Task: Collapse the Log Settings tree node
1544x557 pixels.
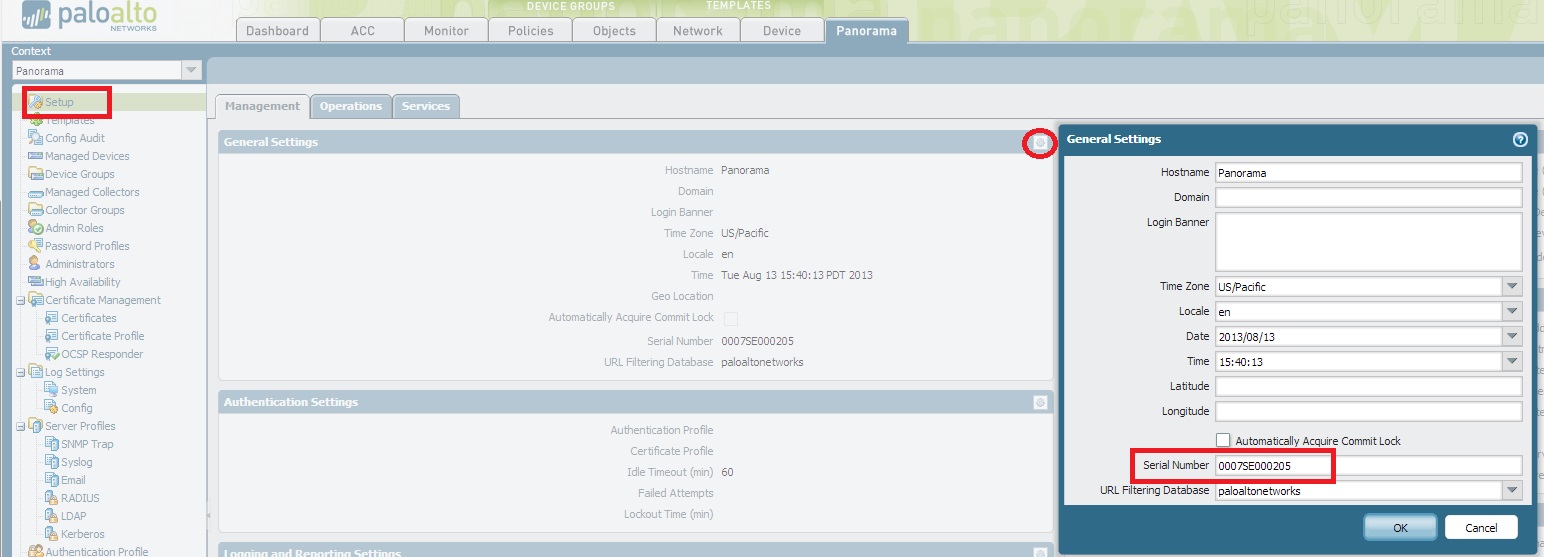Action: [x=21, y=372]
